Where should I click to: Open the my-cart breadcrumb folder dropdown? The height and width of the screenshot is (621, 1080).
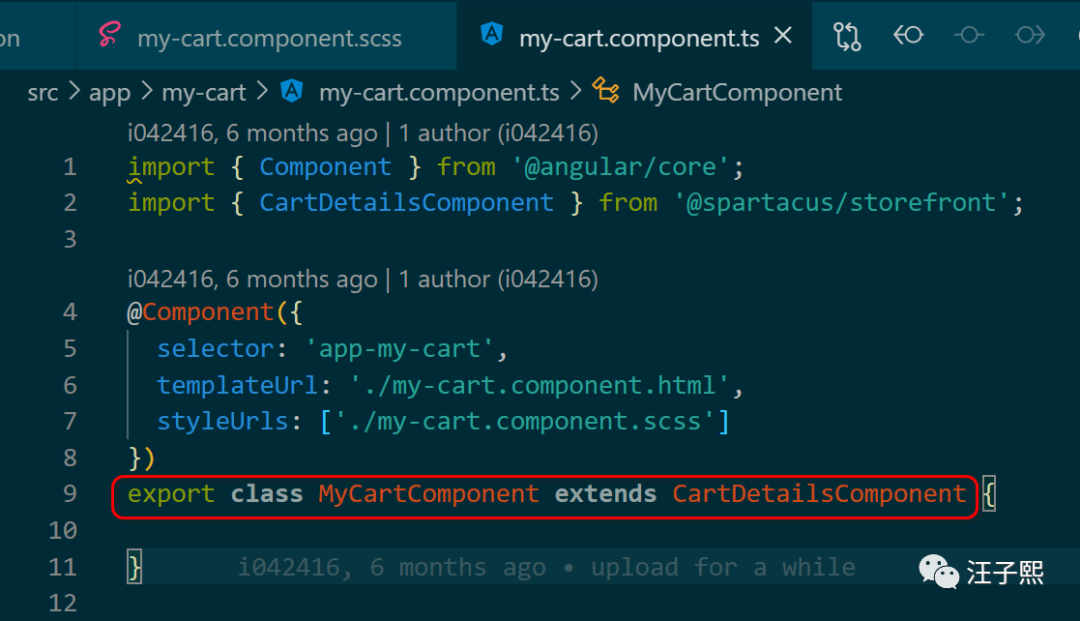click(x=203, y=93)
